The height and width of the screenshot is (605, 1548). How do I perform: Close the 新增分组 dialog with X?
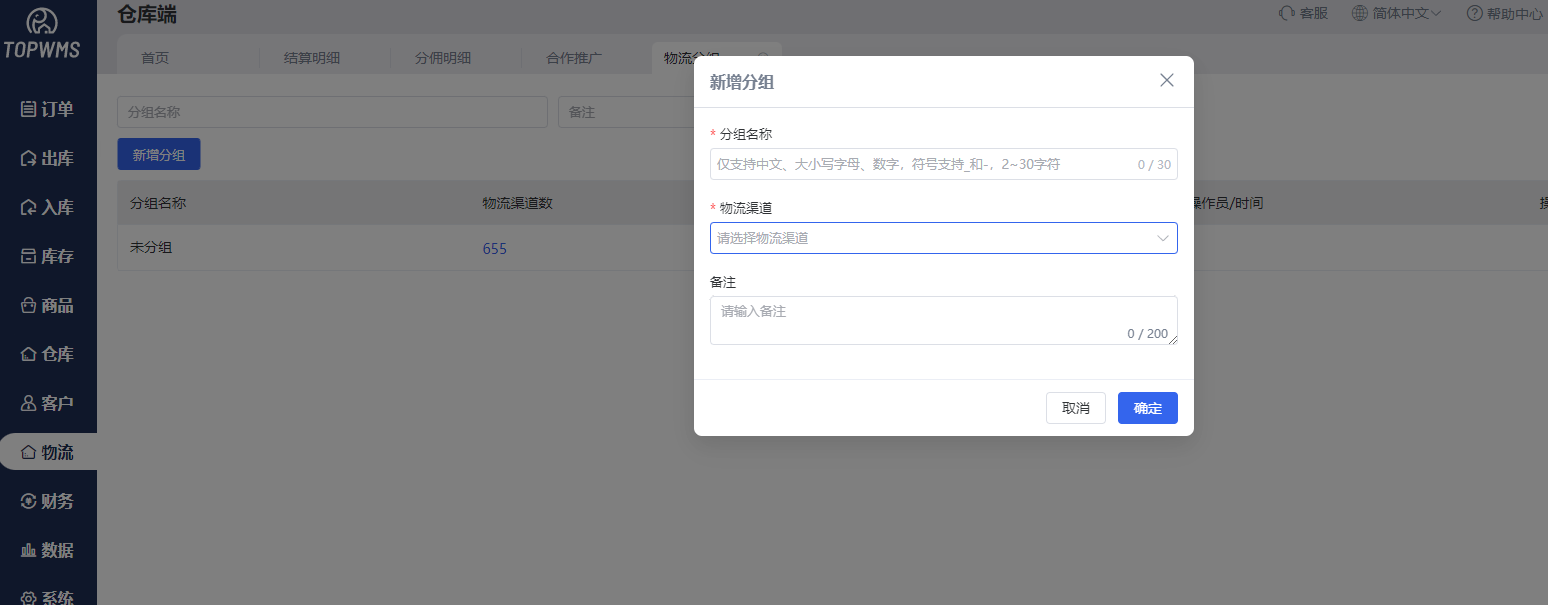pos(1166,81)
